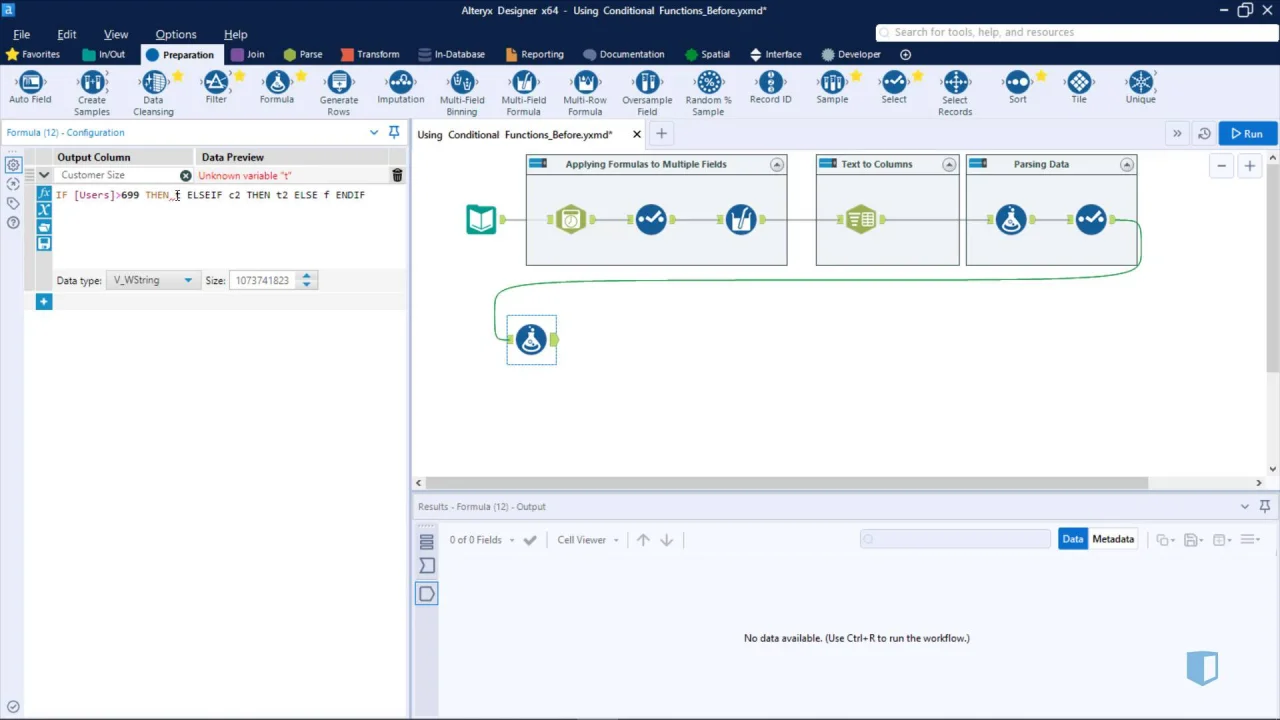Pick the Multi-Field Formula tool in the palette
The image size is (1280, 720).
(524, 94)
